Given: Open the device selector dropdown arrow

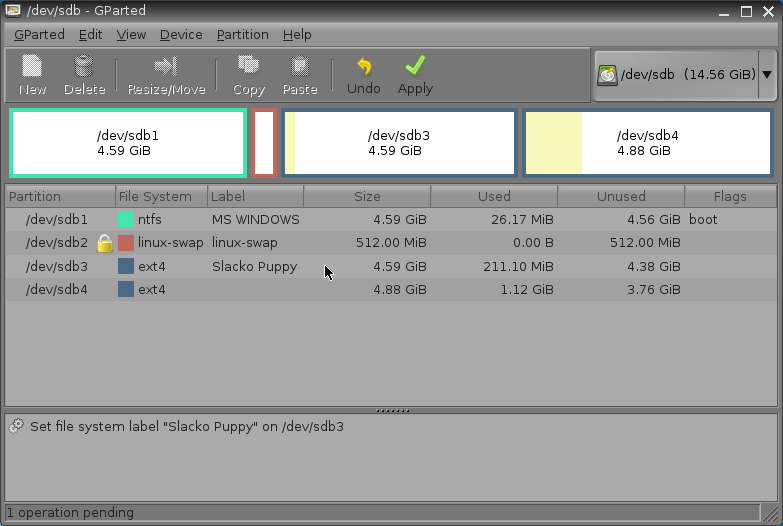Looking at the screenshot, I should (768, 74).
